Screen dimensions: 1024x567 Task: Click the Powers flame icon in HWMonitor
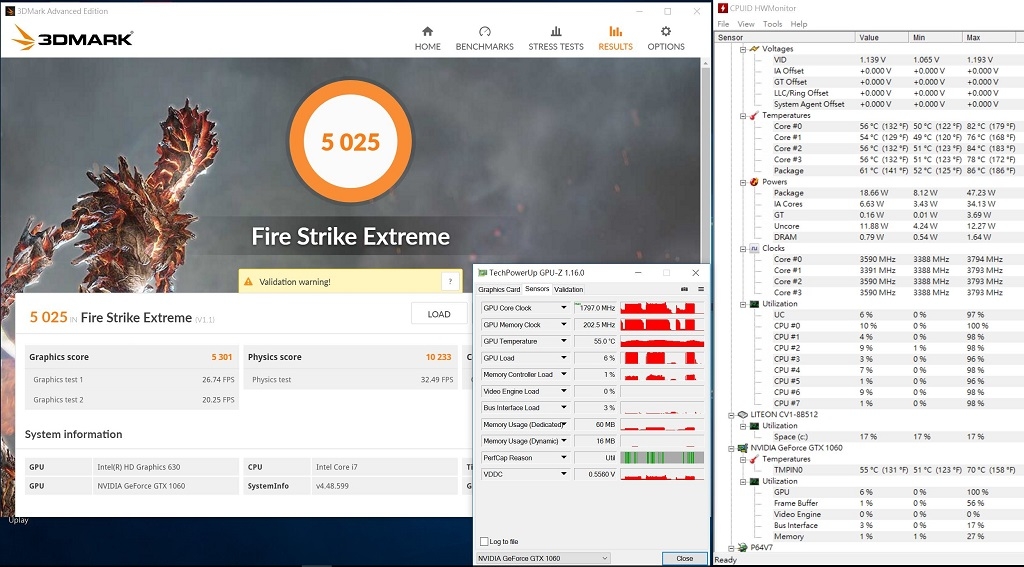click(754, 182)
